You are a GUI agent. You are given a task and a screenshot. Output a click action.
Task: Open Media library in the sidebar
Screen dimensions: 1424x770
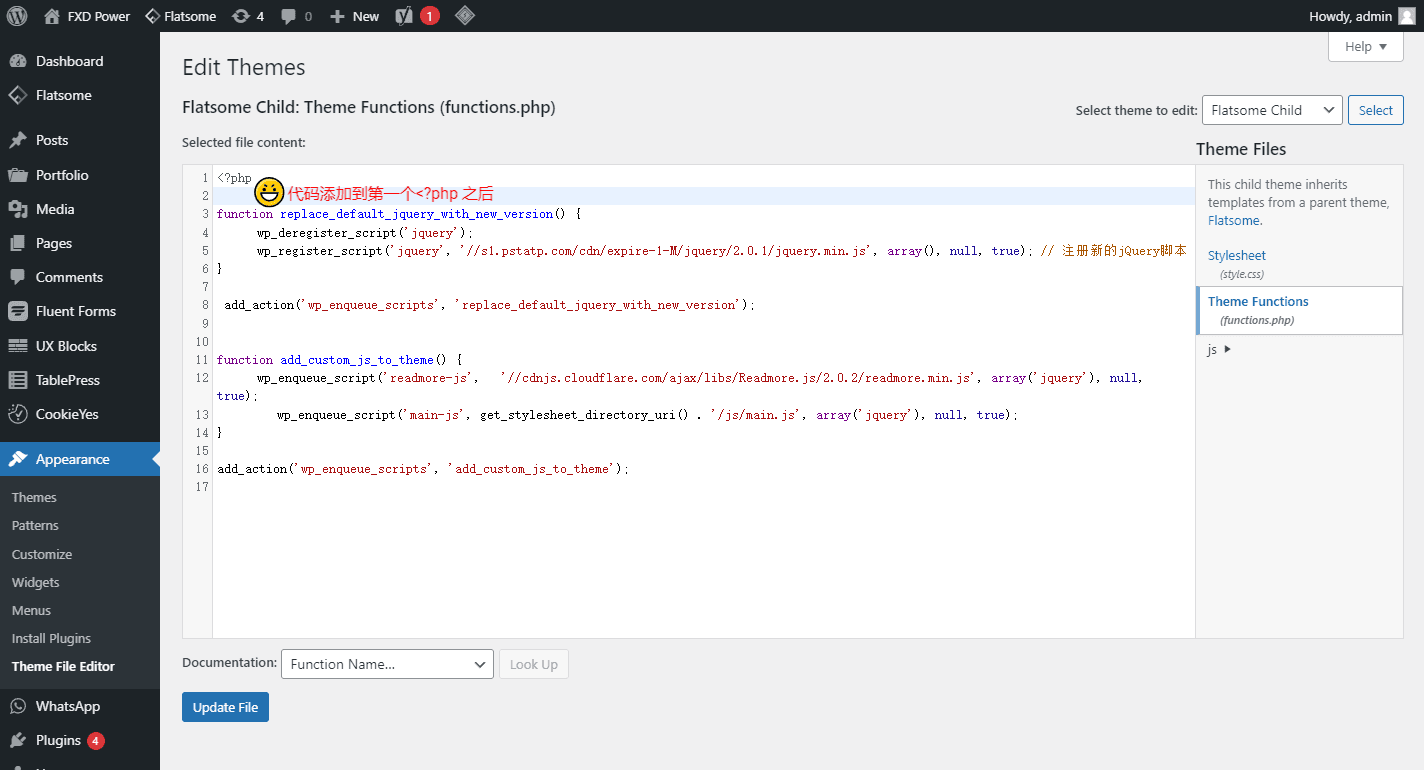tap(55, 209)
